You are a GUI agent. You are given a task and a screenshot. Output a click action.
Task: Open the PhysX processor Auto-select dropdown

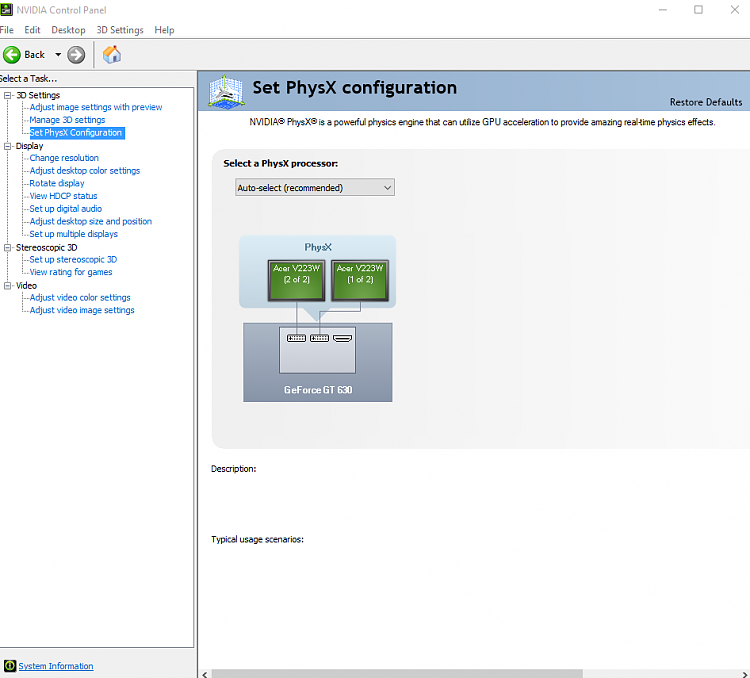click(315, 188)
